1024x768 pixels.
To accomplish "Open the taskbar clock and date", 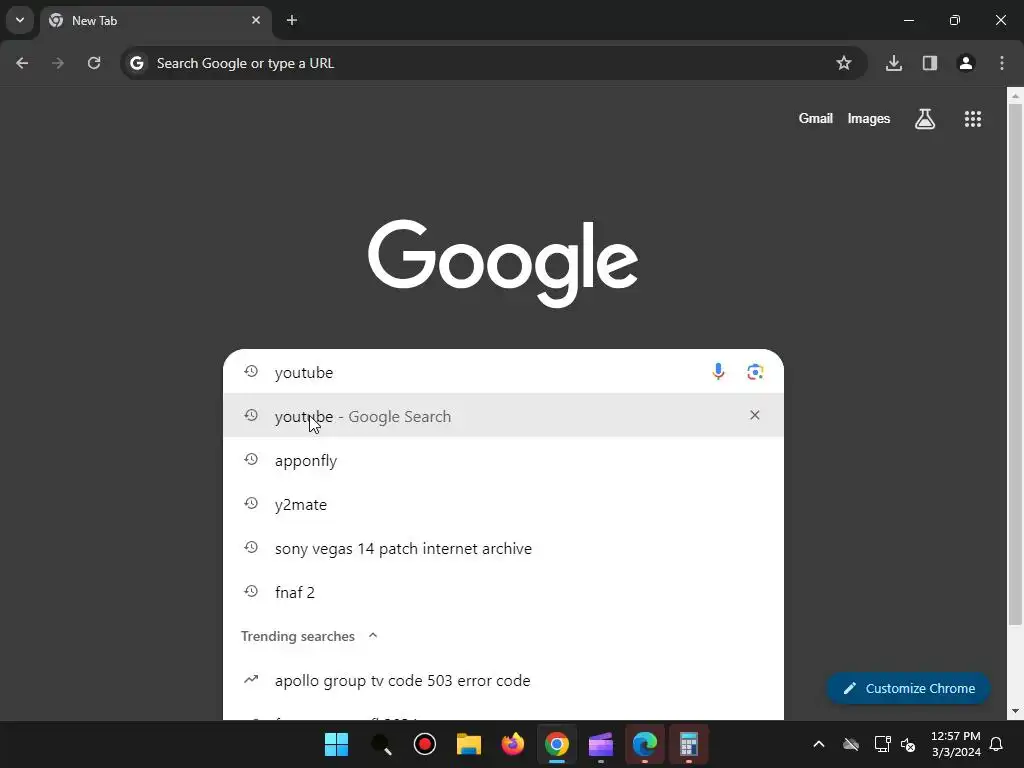I will point(956,744).
